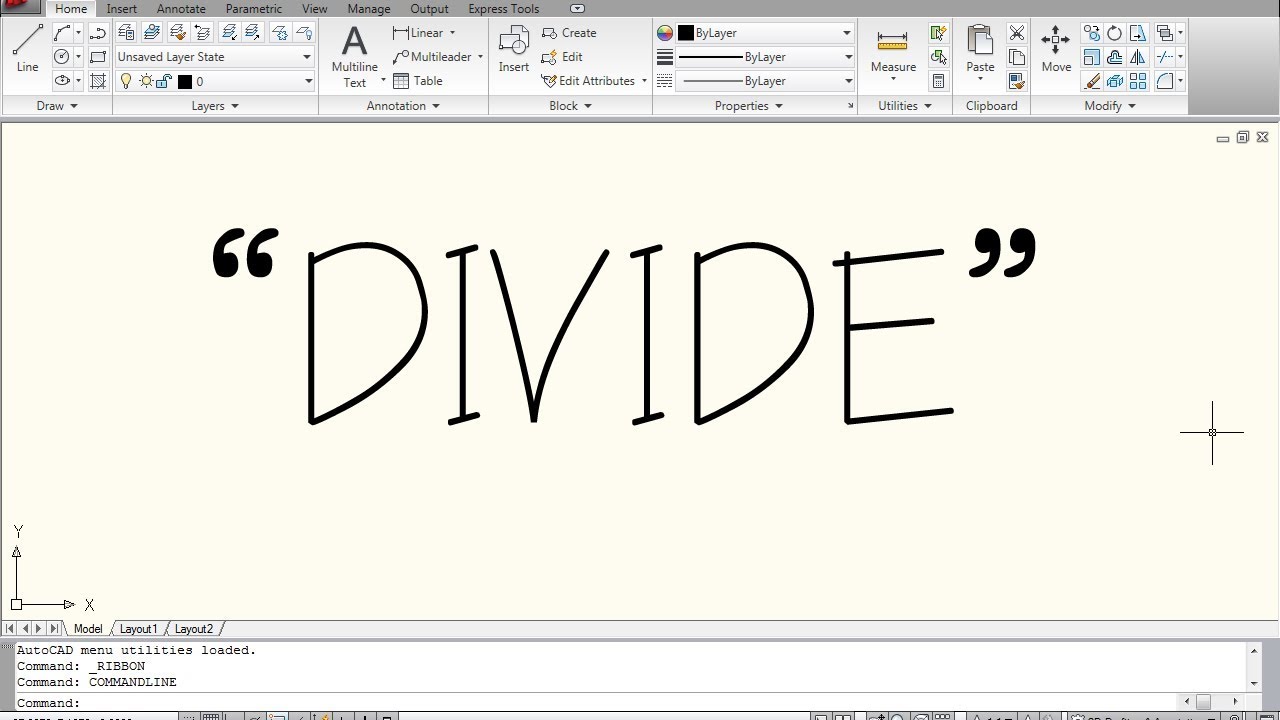The width and height of the screenshot is (1280, 720).
Task: Click the Insert block icon
Action: (x=514, y=48)
